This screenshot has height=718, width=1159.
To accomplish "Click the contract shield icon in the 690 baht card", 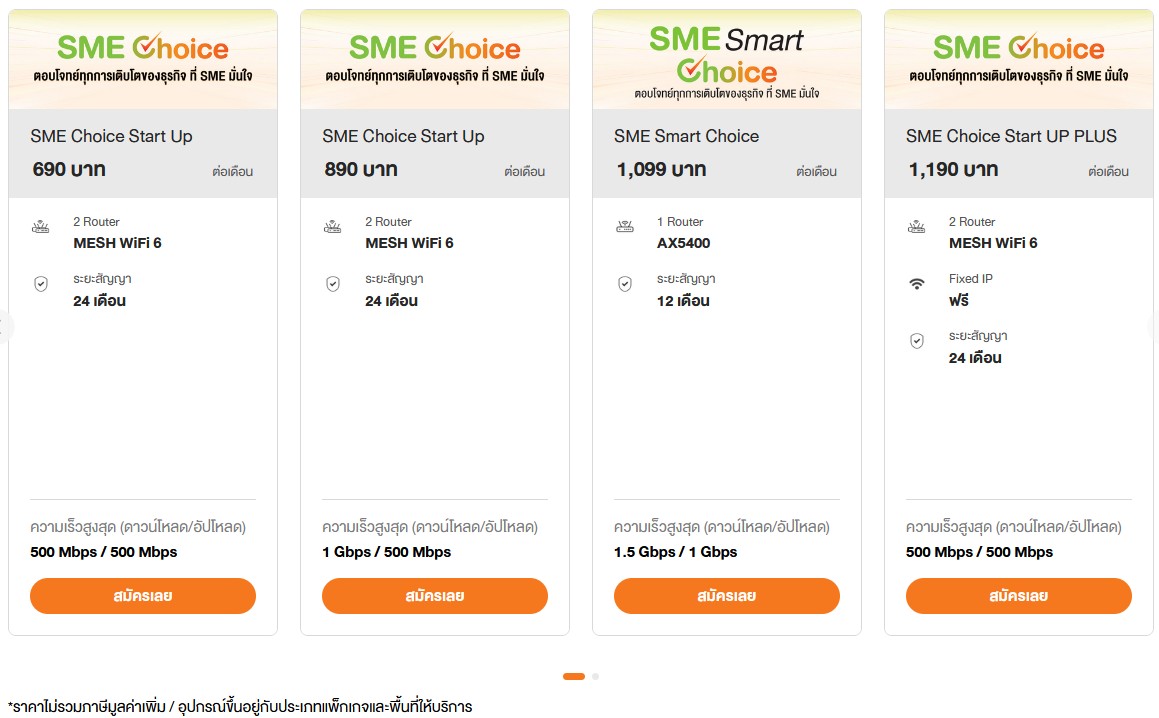I will [x=41, y=285].
